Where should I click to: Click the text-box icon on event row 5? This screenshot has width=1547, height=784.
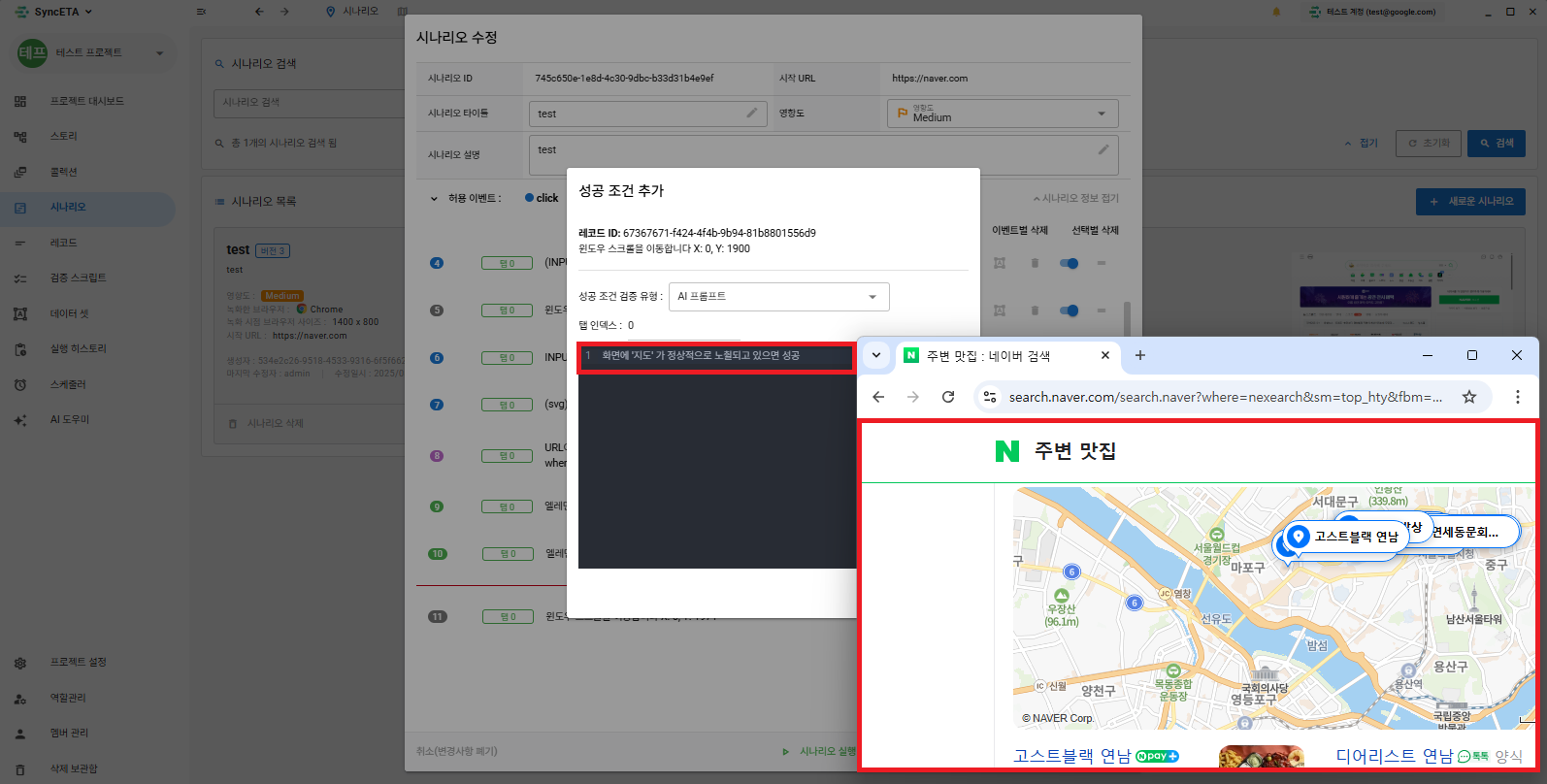[1000, 310]
